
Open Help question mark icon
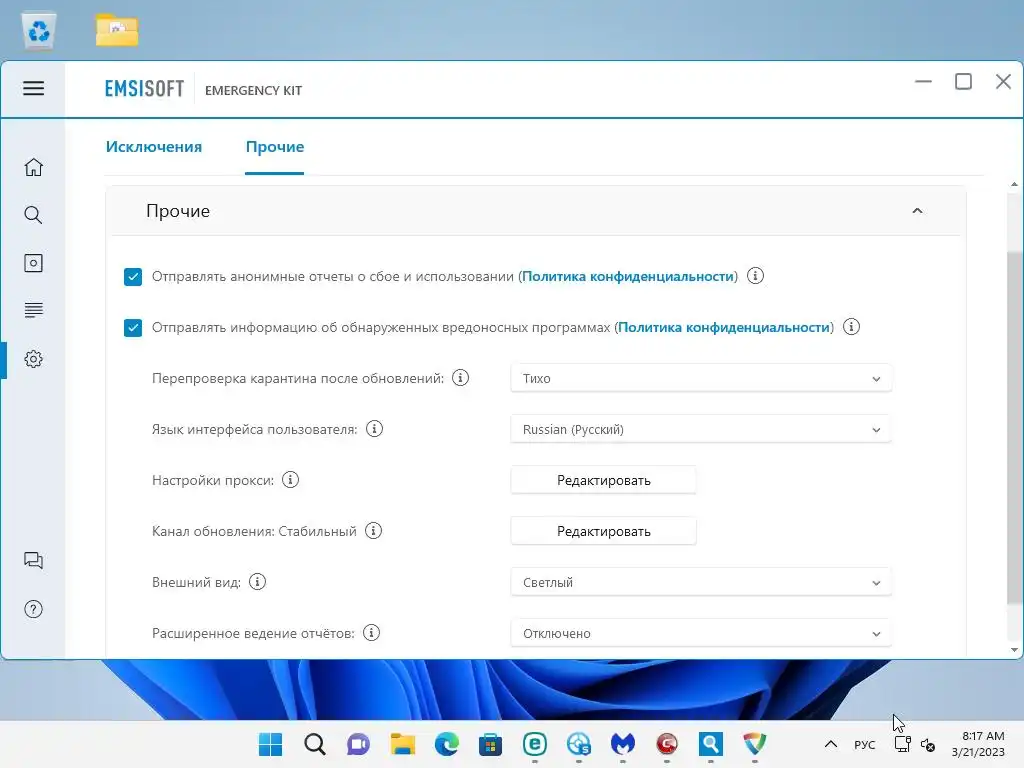[33, 609]
